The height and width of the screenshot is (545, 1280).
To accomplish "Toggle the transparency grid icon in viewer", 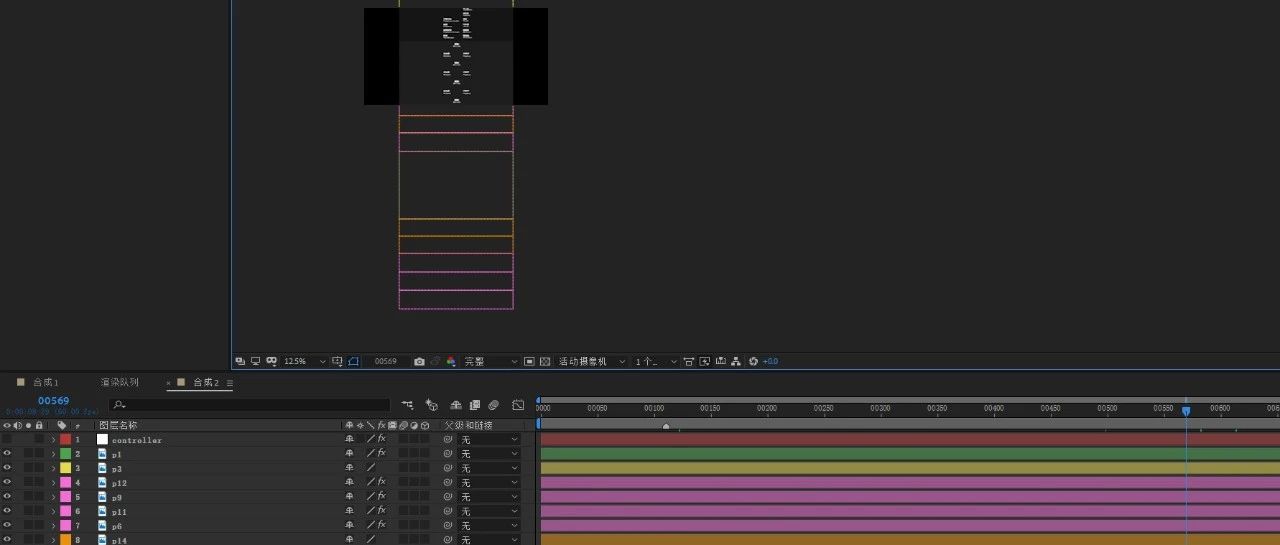I will [545, 362].
